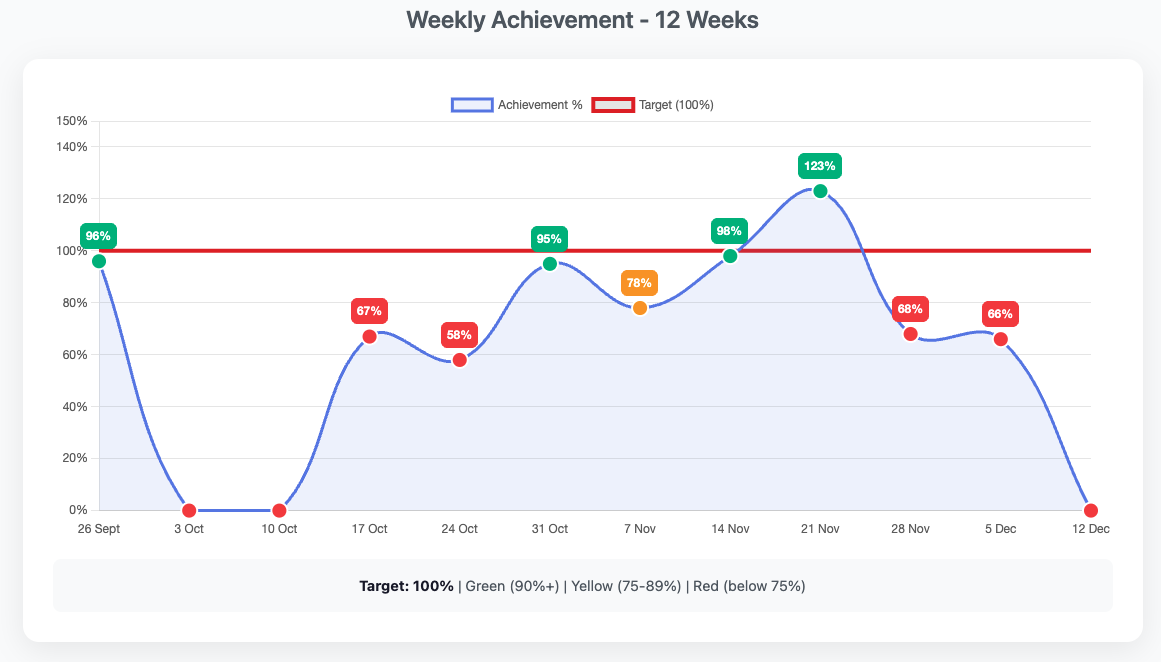Toggle the Target (100%) legend entry

(x=655, y=104)
